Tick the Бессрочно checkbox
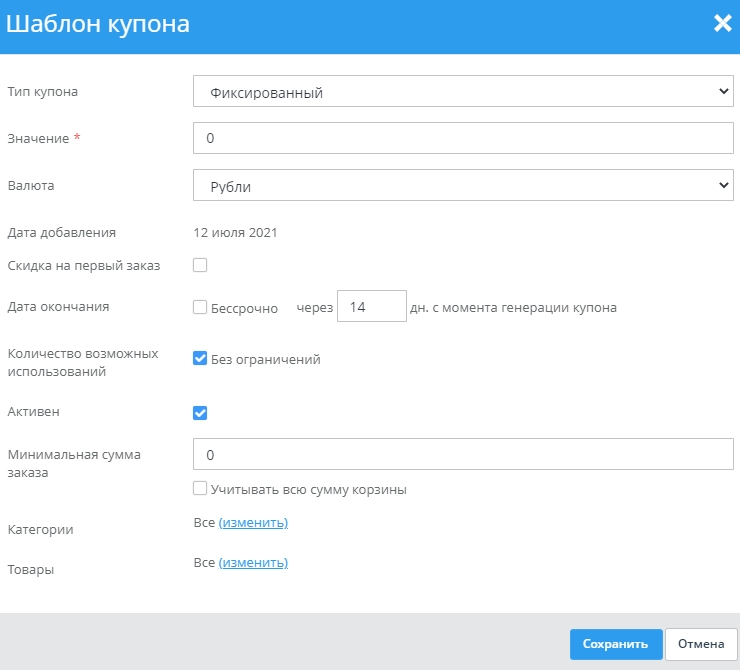Viewport: 740px width, 670px height. (200, 307)
